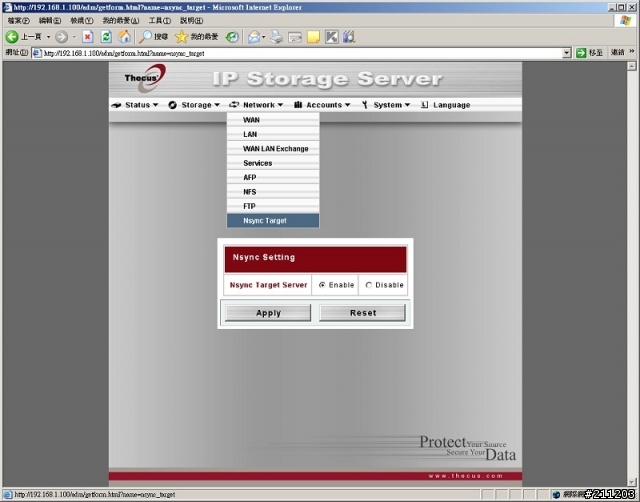
Task: Click the Apply button
Action: [268, 313]
